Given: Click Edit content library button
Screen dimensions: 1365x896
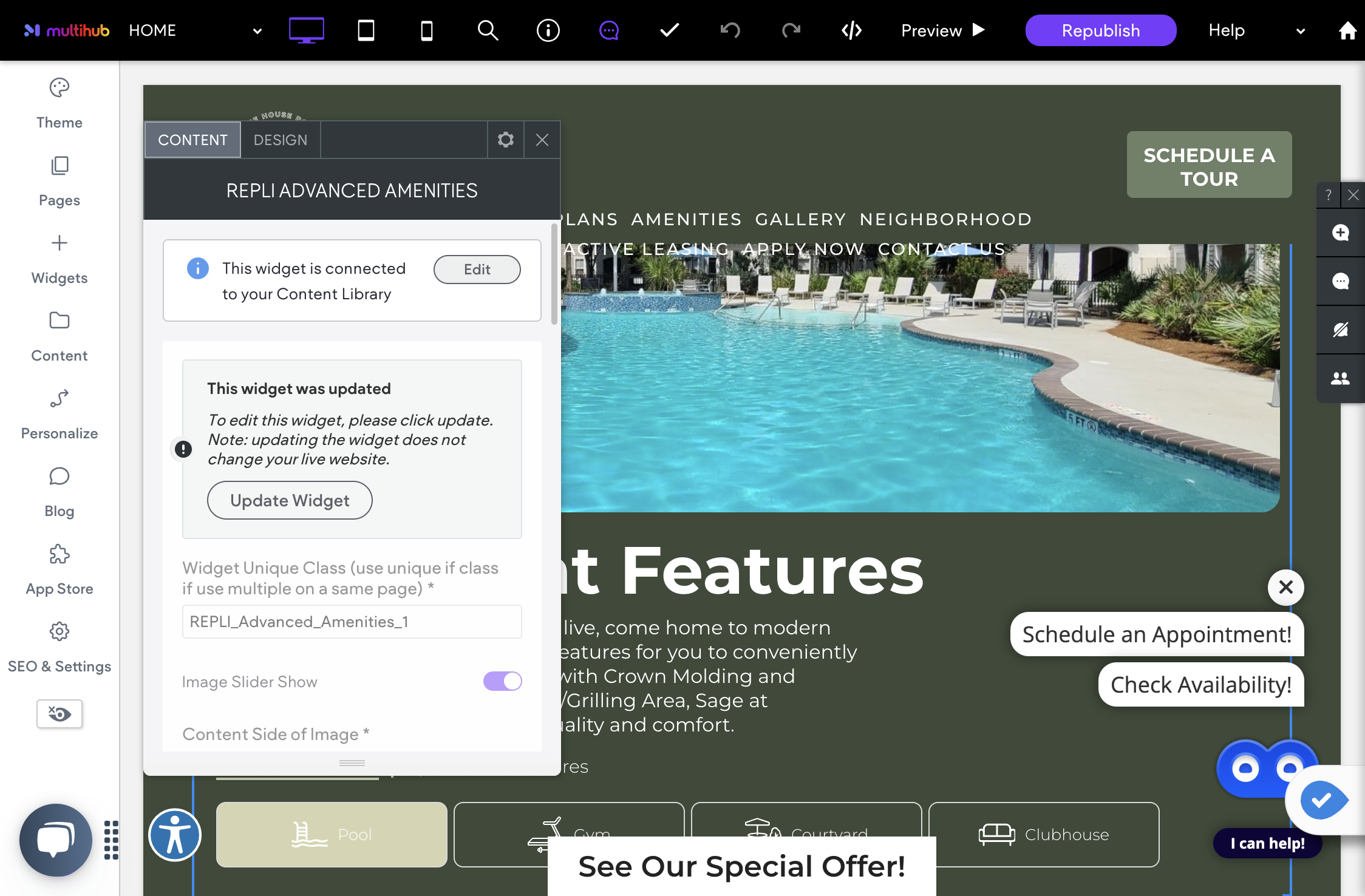Looking at the screenshot, I should pyautogui.click(x=477, y=269).
